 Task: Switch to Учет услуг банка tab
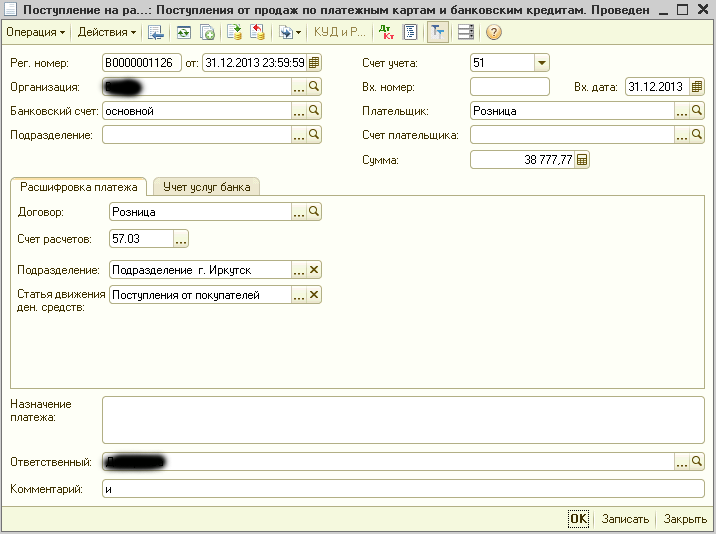[207, 186]
